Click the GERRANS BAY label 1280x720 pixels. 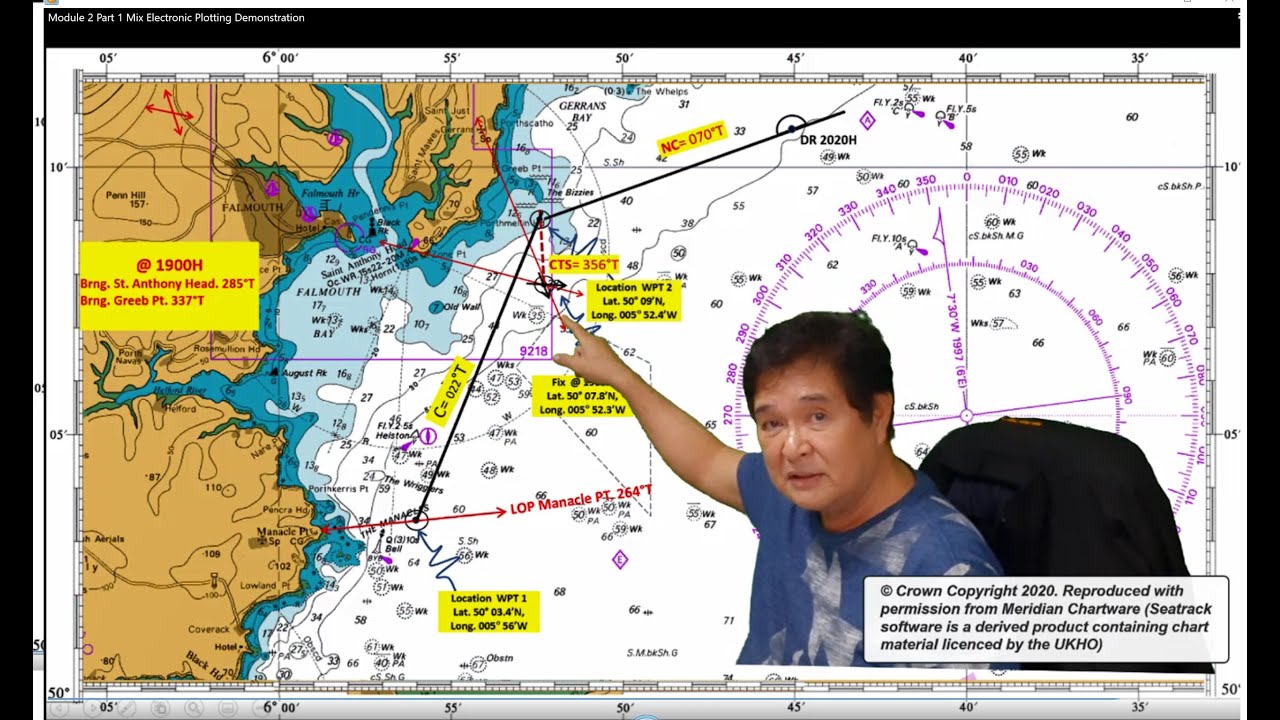tap(581, 111)
